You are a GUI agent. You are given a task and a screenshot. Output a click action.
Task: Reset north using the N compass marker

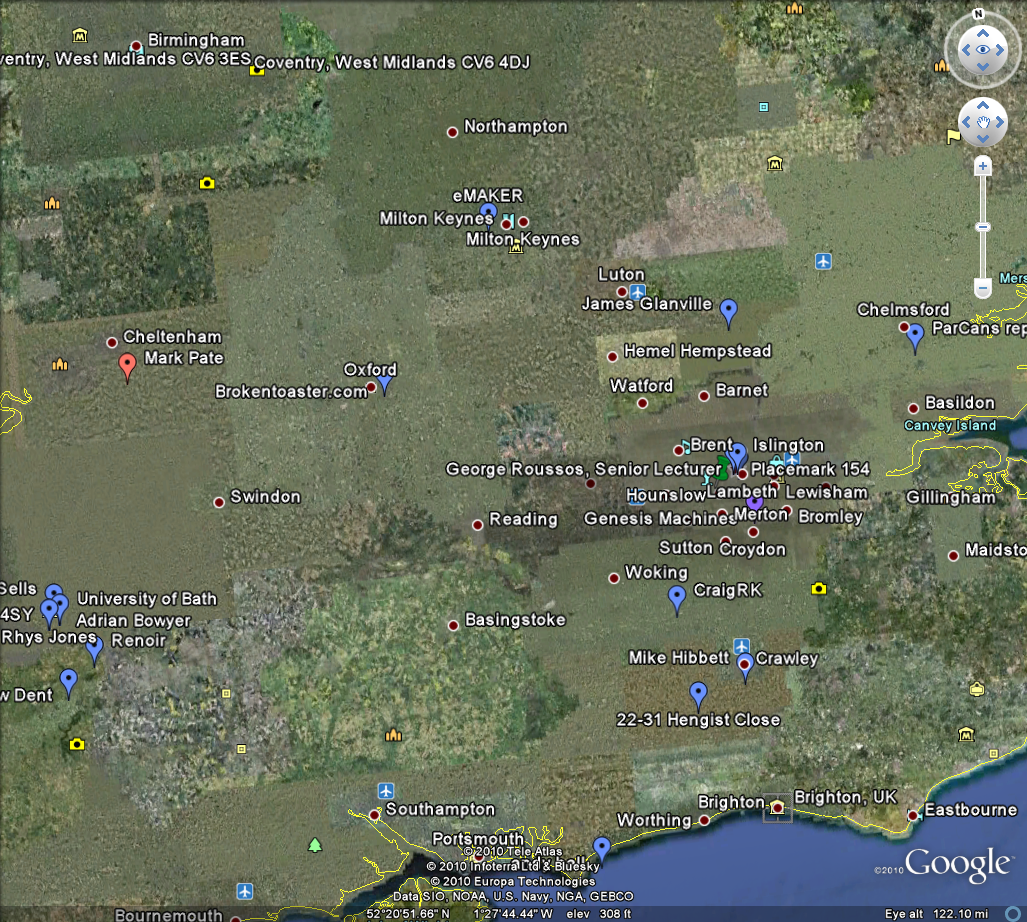979,14
